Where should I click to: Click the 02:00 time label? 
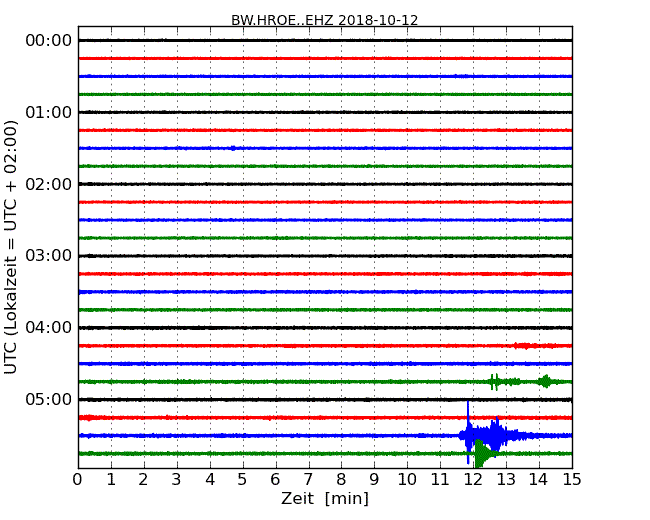49,184
